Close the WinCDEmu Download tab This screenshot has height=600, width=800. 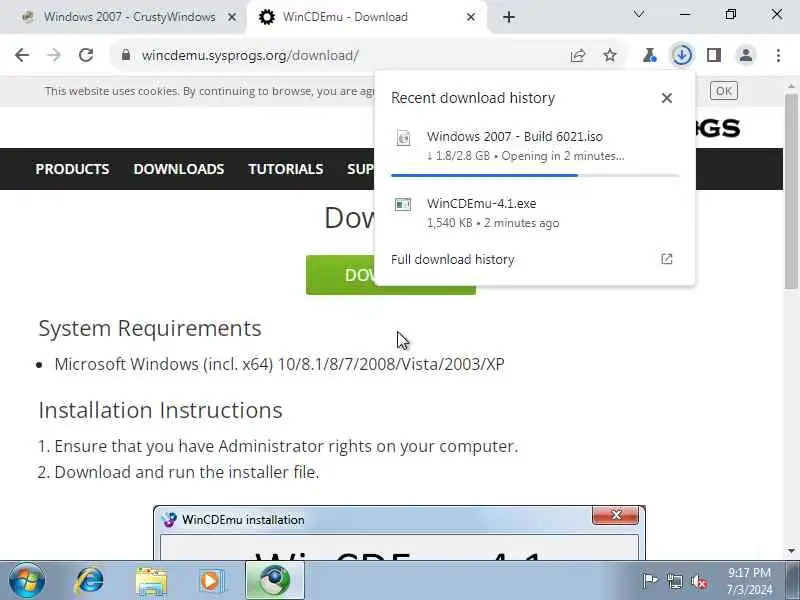pyautogui.click(x=471, y=17)
